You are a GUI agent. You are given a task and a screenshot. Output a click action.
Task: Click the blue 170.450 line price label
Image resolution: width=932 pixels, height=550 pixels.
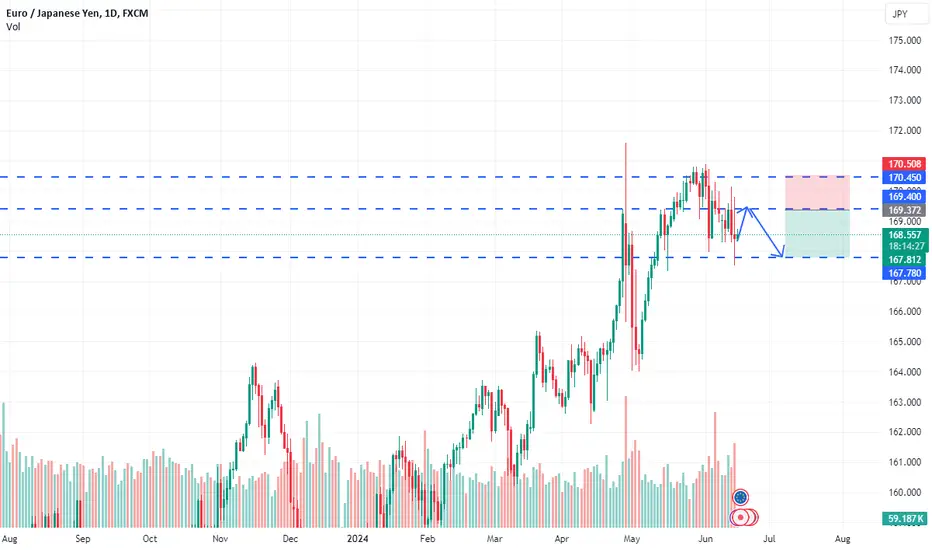[x=904, y=177]
